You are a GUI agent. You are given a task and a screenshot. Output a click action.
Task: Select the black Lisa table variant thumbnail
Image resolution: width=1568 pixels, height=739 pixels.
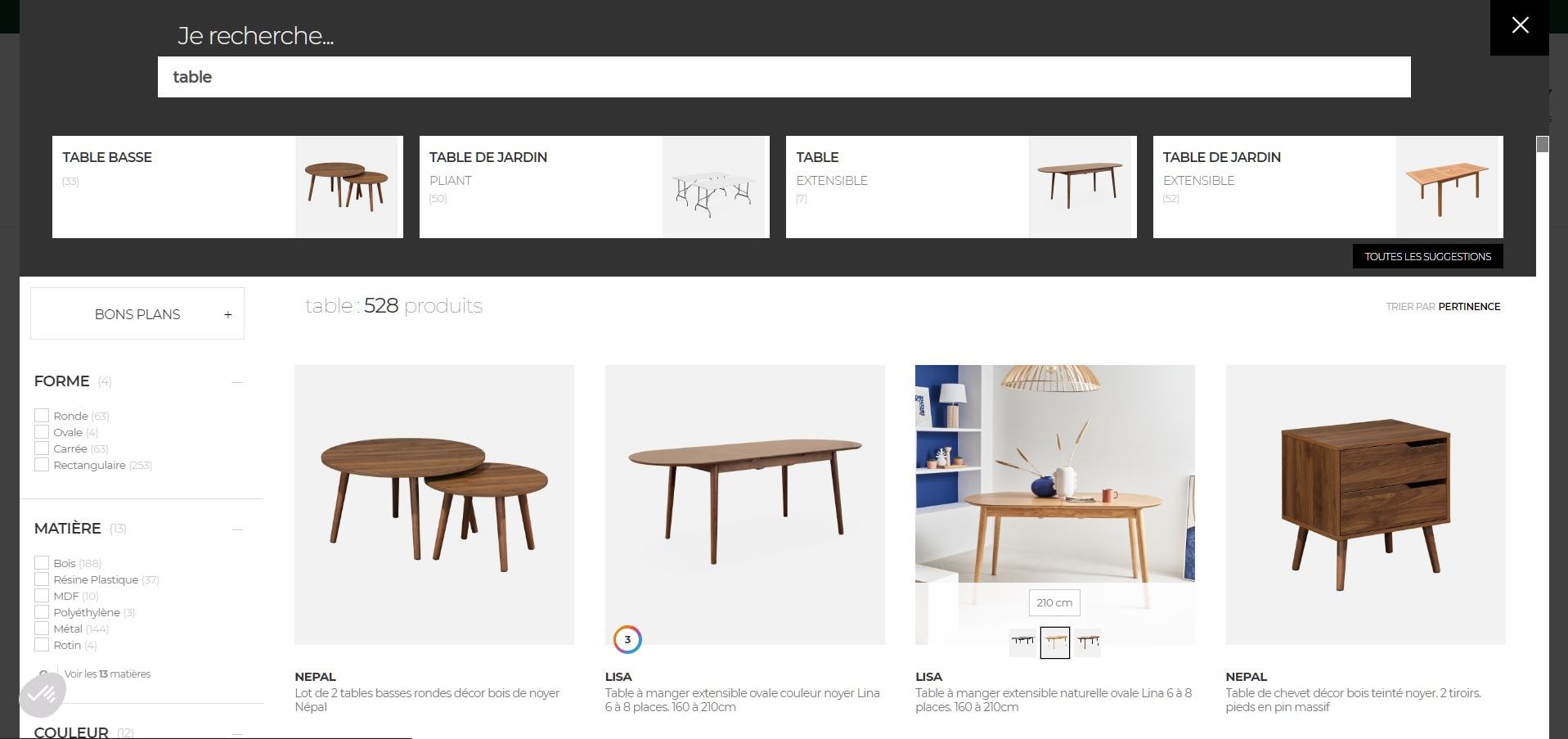[x=1022, y=642]
